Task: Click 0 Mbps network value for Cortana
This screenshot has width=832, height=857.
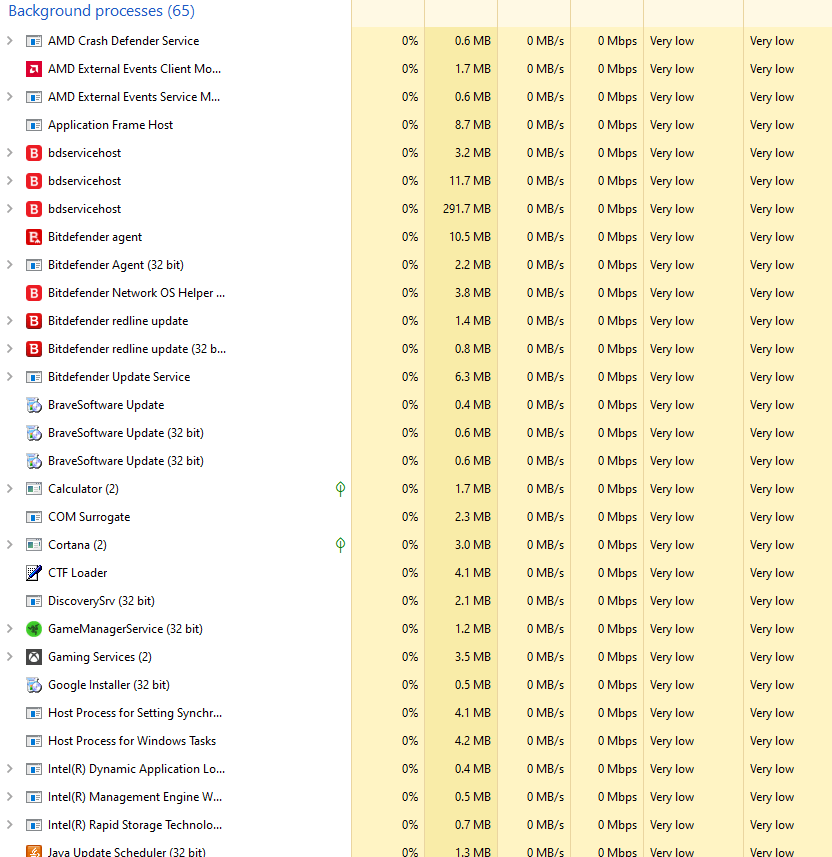Action: click(x=617, y=545)
